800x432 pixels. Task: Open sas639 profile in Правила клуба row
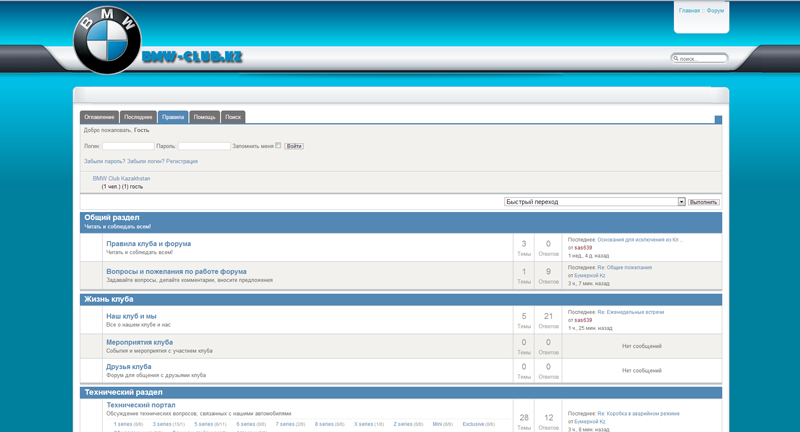pos(583,248)
